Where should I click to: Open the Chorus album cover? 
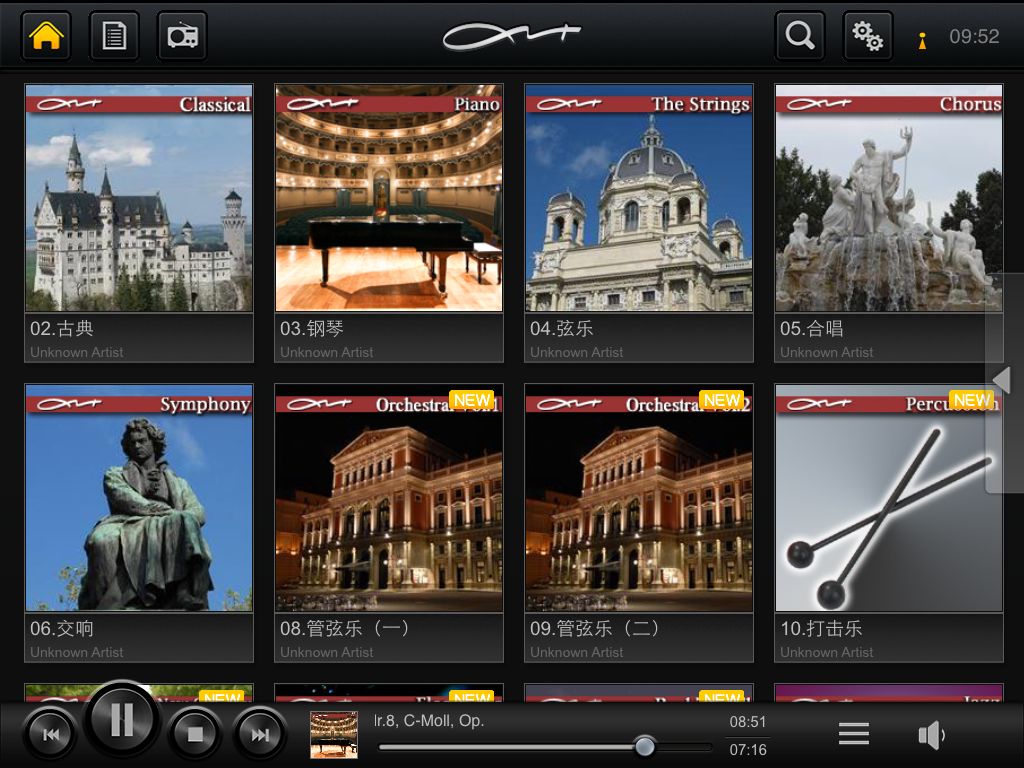[x=889, y=198]
